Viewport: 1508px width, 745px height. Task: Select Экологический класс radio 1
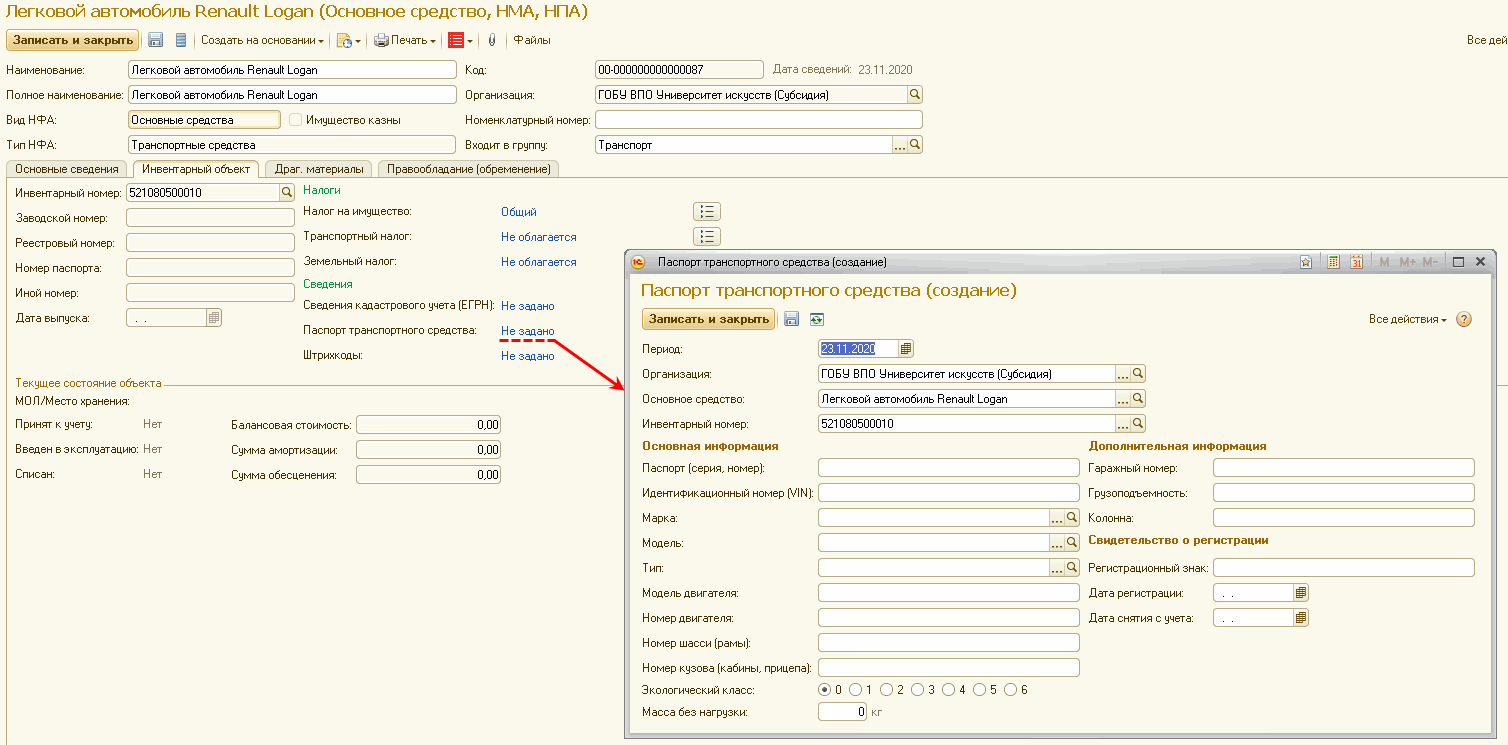(x=856, y=690)
